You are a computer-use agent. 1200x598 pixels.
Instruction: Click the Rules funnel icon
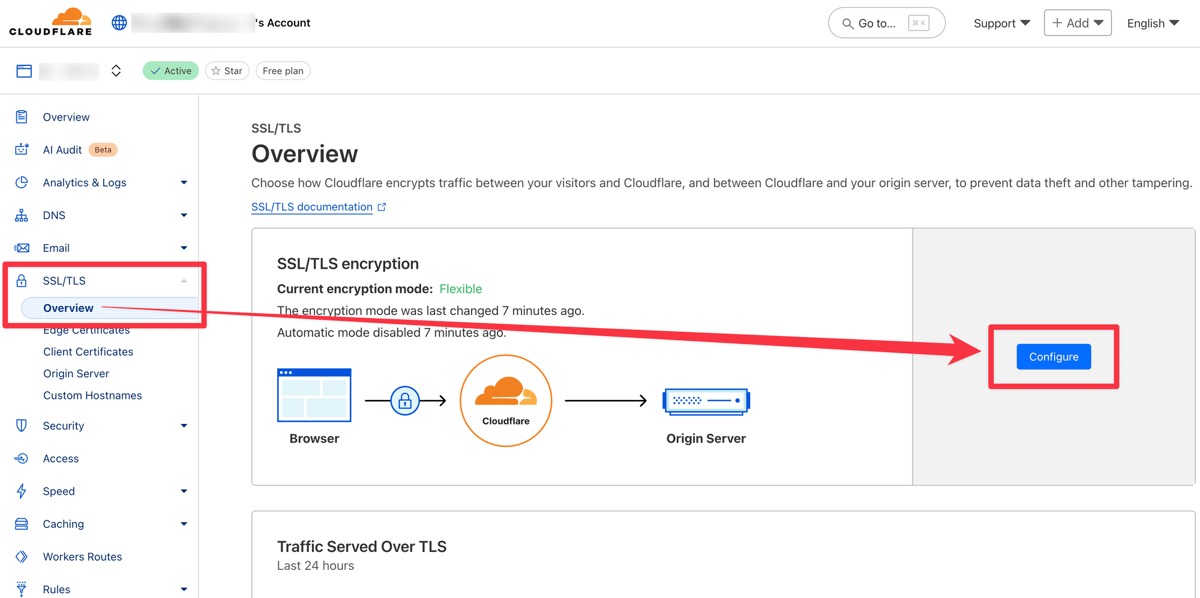[x=21, y=589]
